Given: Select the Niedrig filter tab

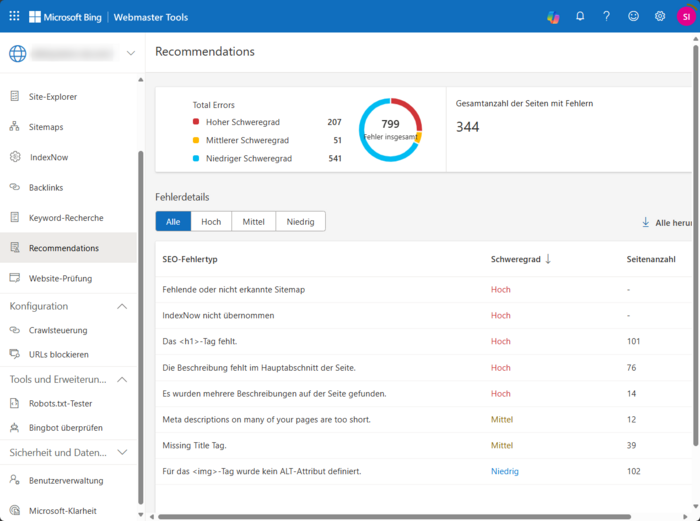Looking at the screenshot, I should click(300, 221).
